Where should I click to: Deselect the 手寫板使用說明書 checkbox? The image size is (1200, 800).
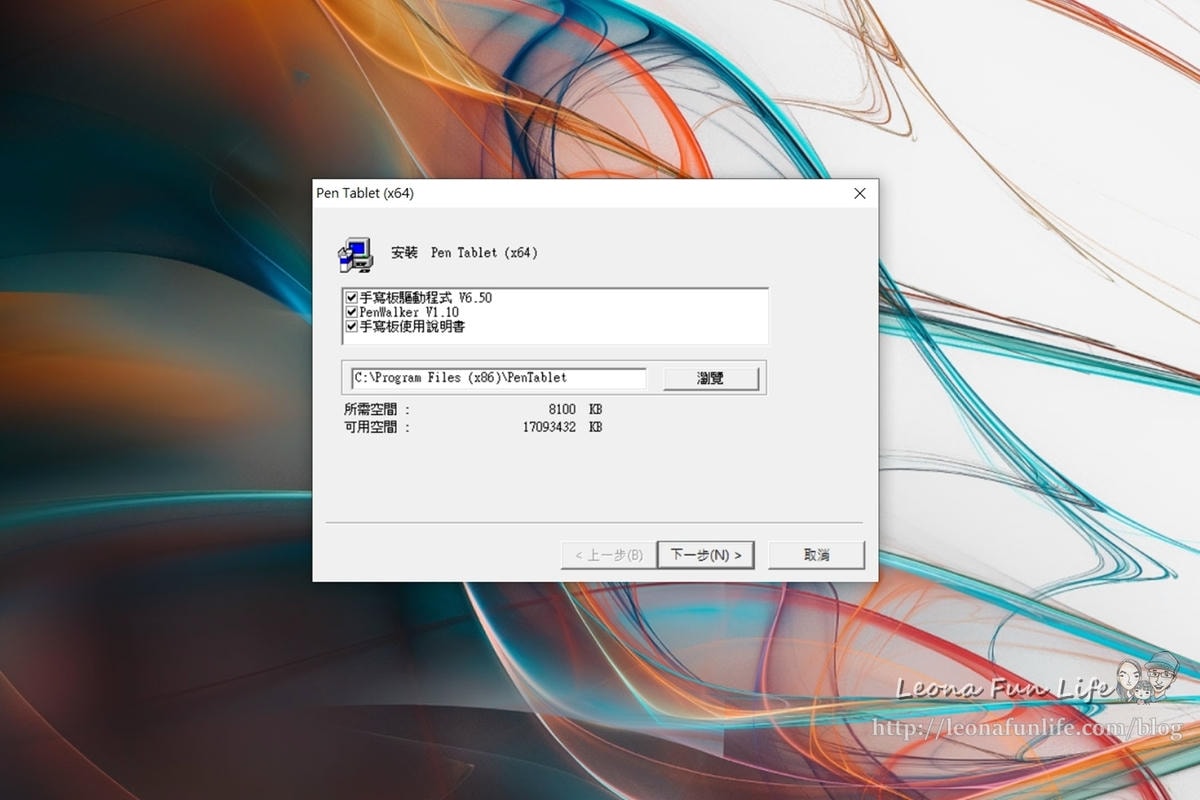pos(351,326)
